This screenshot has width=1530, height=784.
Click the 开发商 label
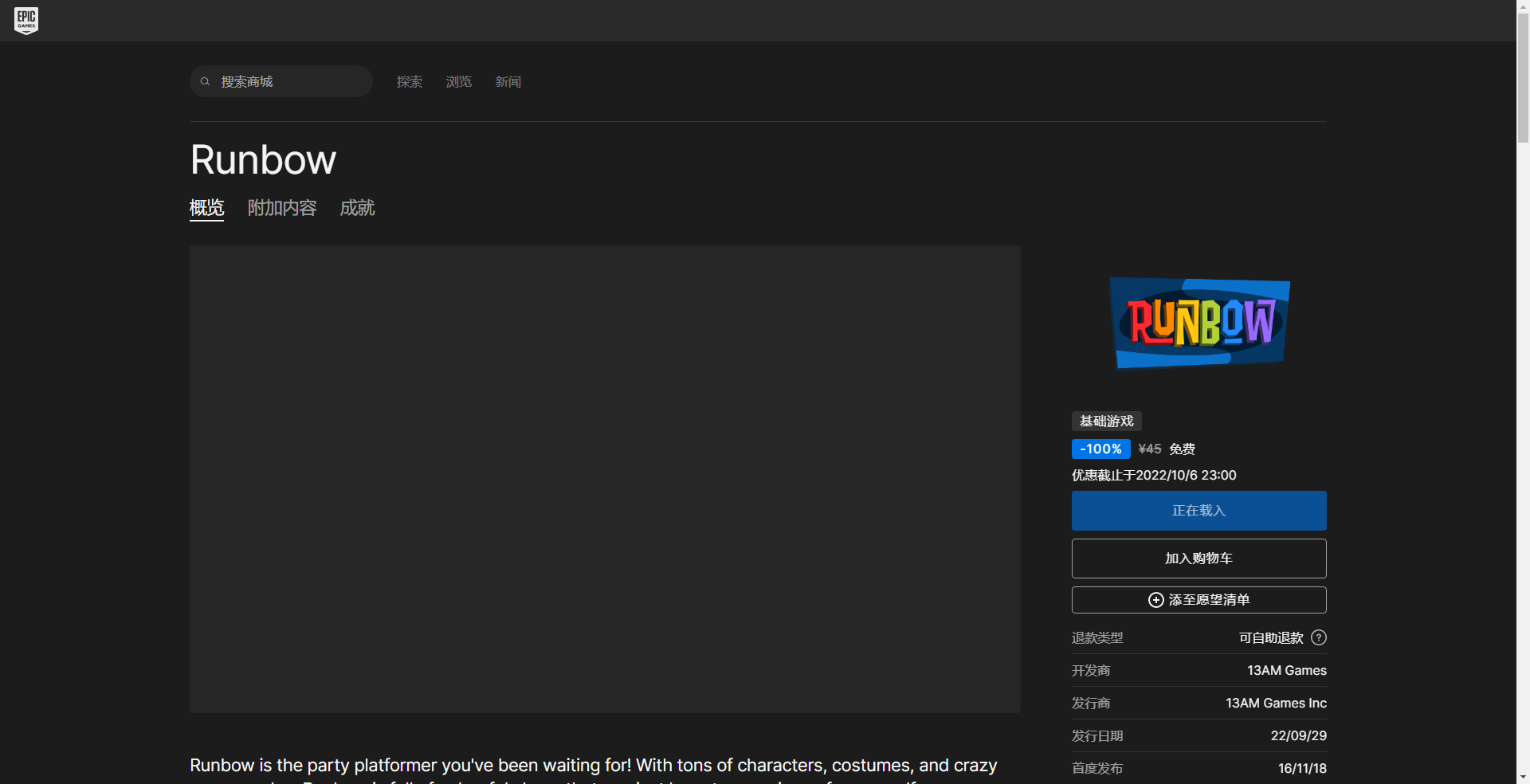pos(1091,670)
